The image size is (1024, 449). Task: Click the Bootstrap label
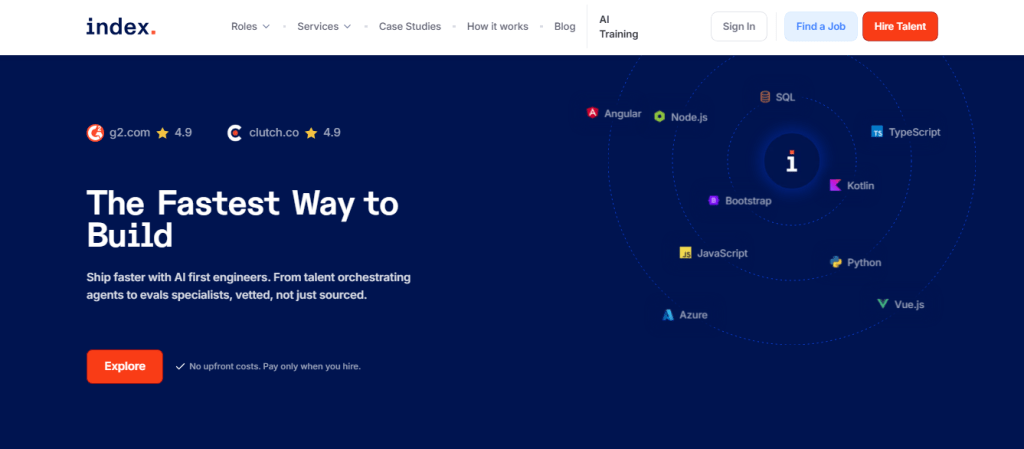[748, 201]
